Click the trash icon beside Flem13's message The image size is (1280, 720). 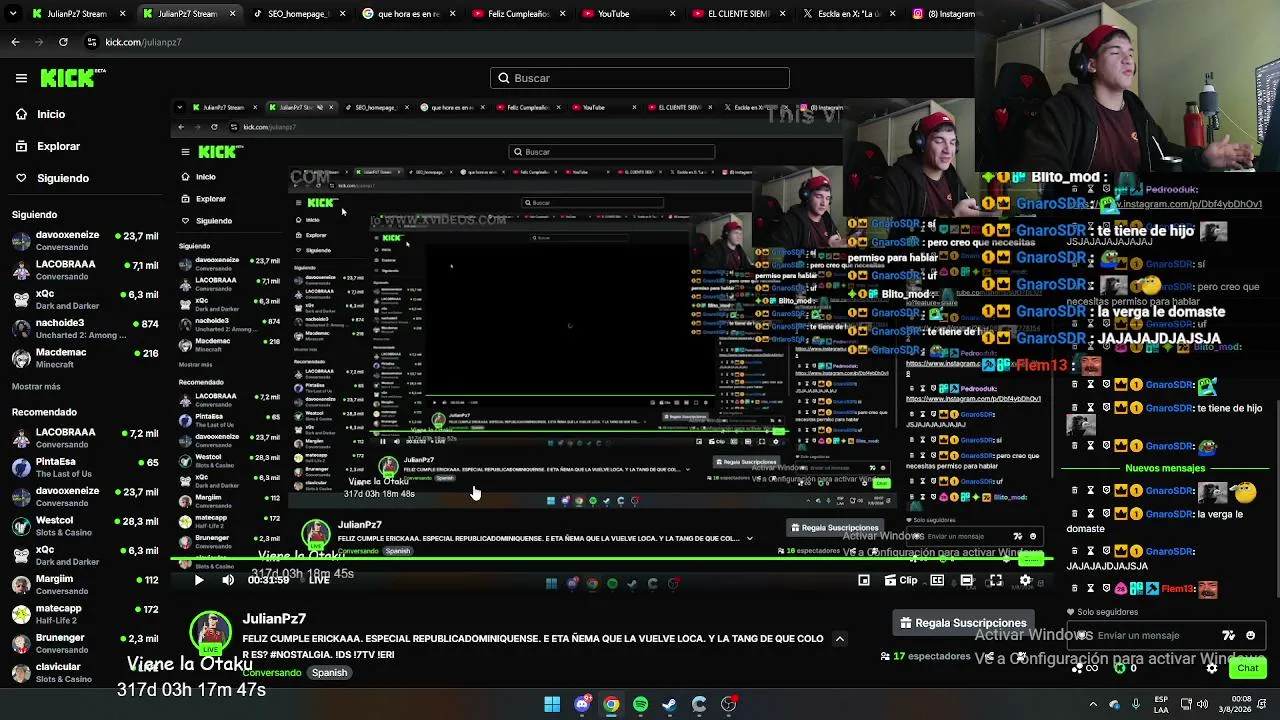pos(1074,589)
